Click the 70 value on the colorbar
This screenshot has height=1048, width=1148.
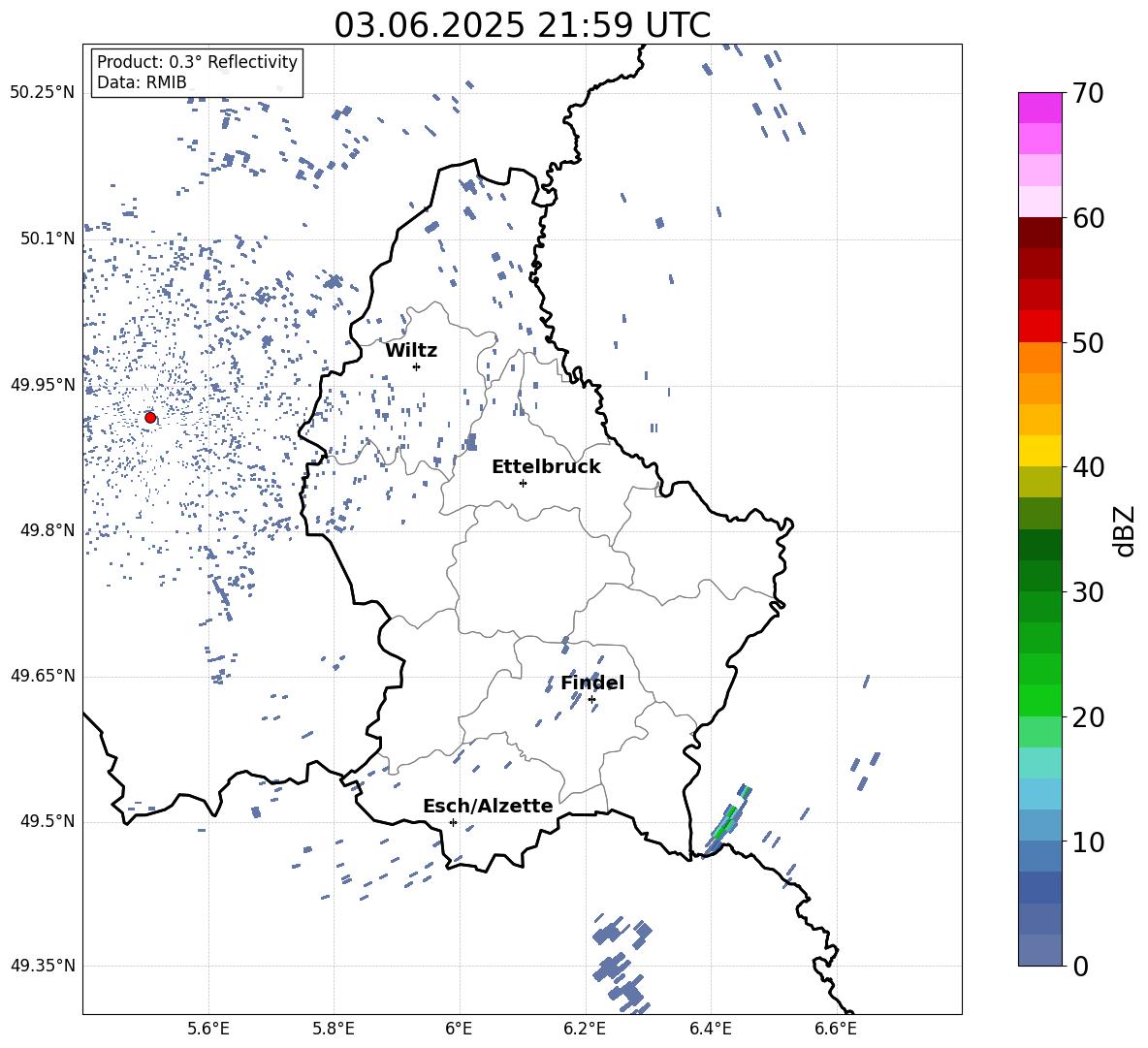click(x=1088, y=93)
